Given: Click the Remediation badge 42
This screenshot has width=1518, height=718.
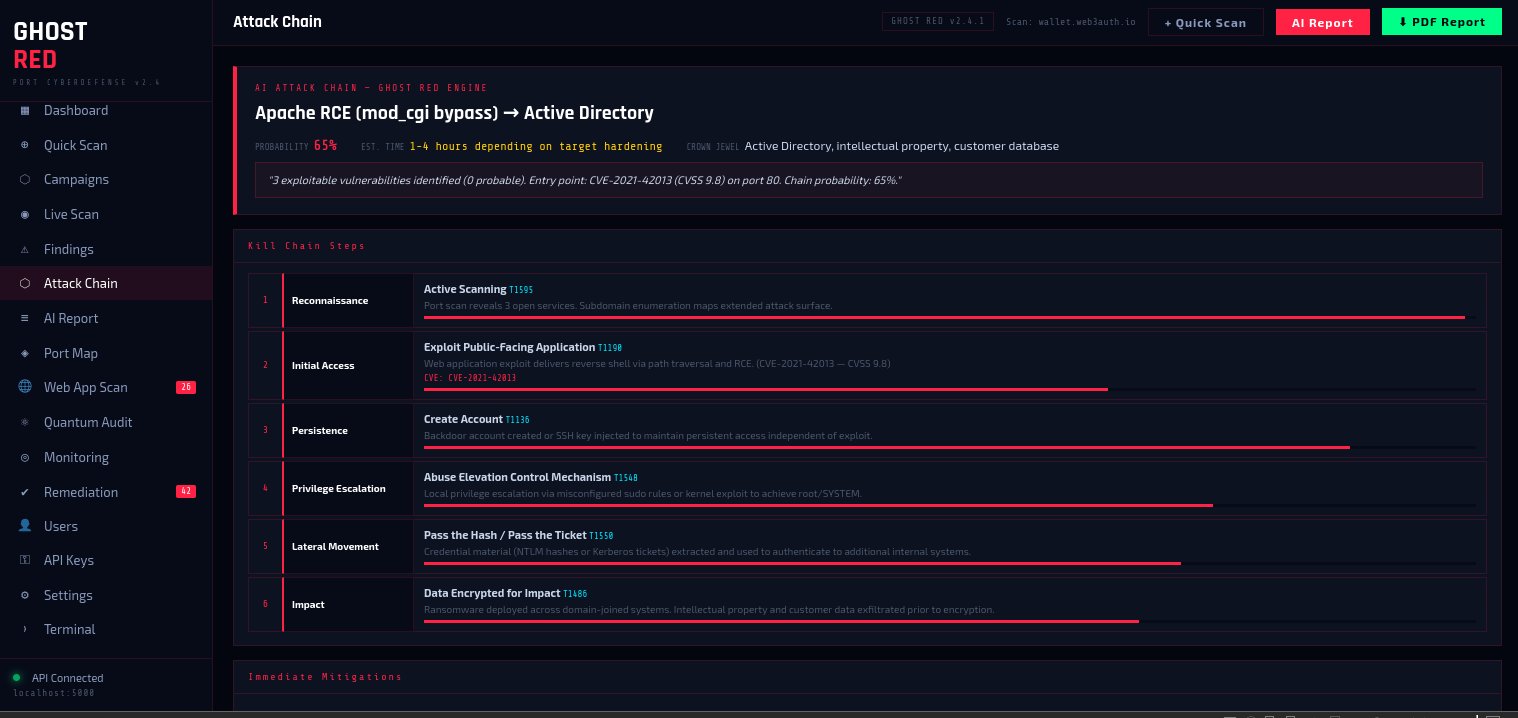Looking at the screenshot, I should (x=186, y=492).
